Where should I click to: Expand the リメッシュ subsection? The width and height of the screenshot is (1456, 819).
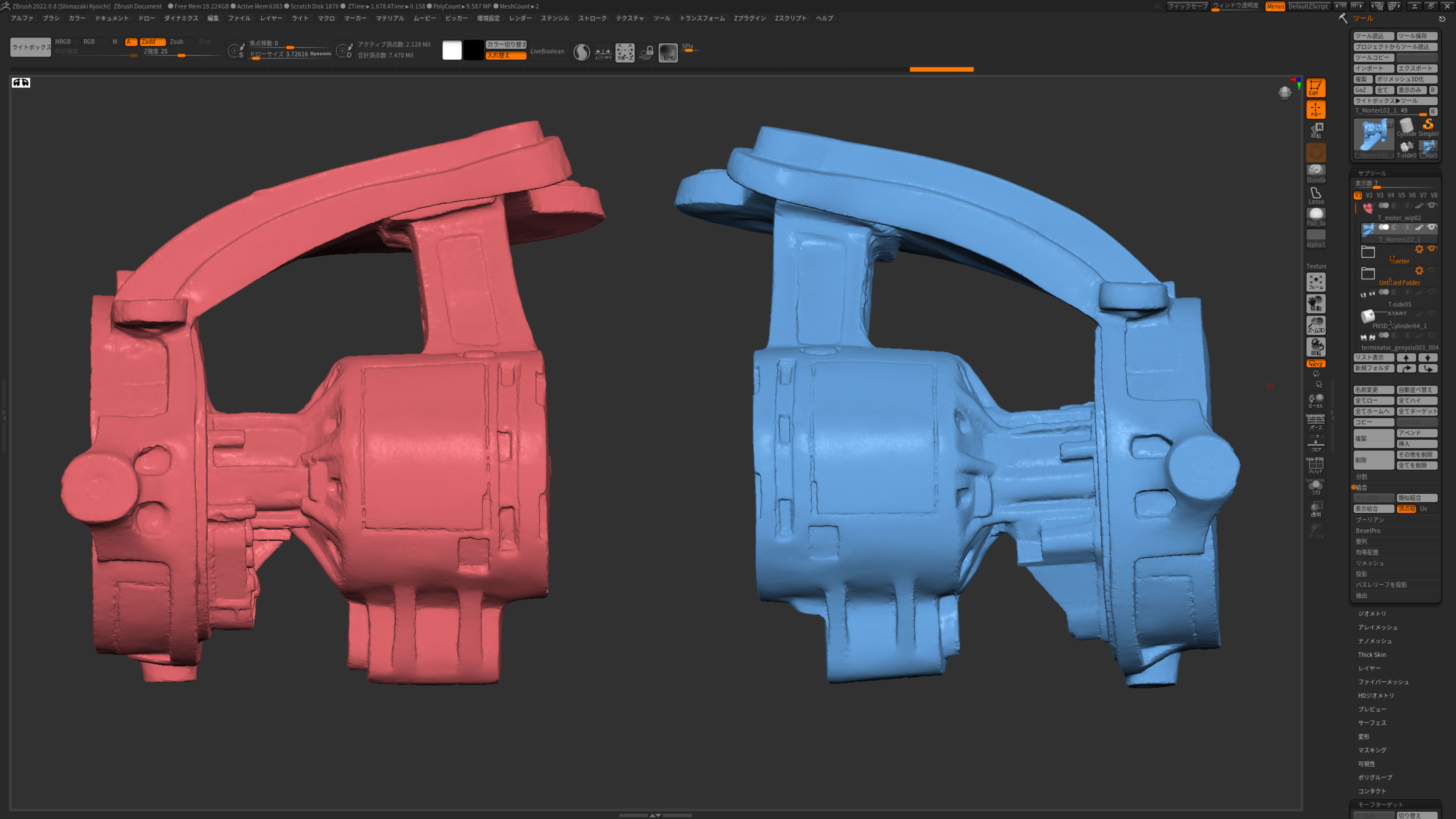(x=1370, y=563)
